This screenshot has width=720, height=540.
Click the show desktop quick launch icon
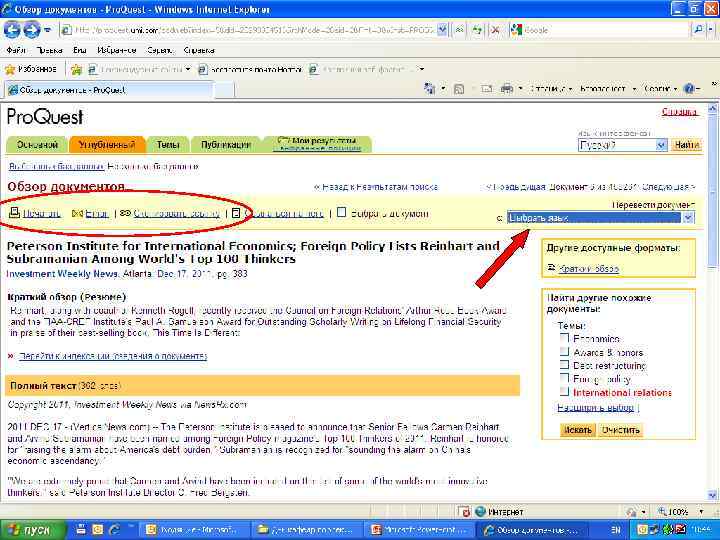81,529
